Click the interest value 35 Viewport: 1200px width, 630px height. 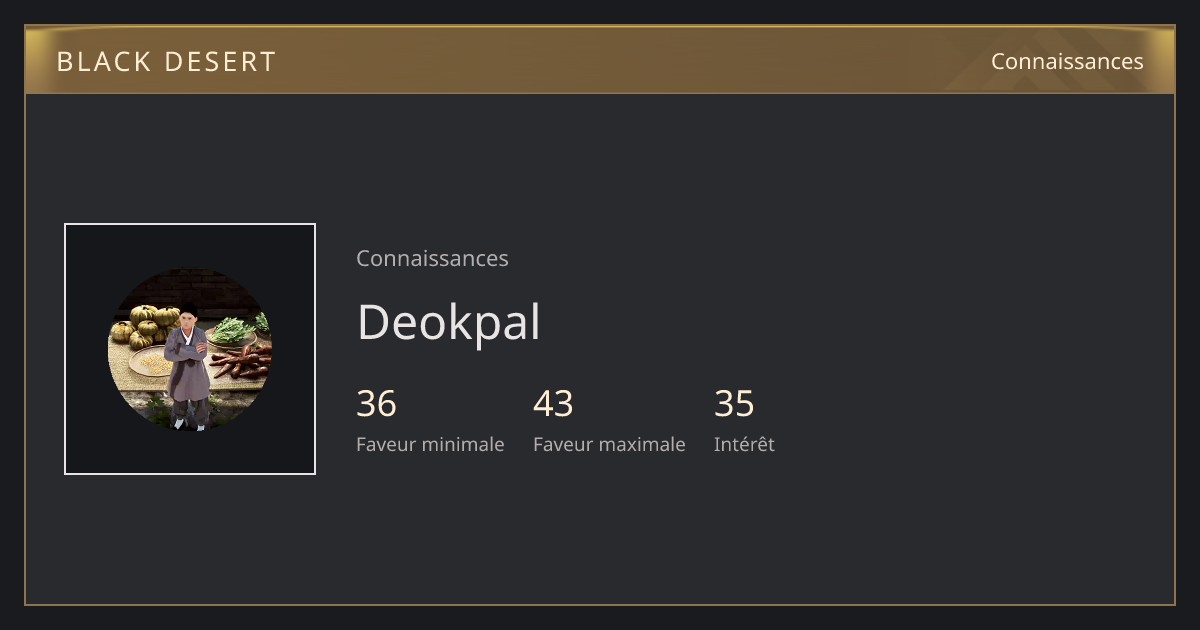(734, 403)
